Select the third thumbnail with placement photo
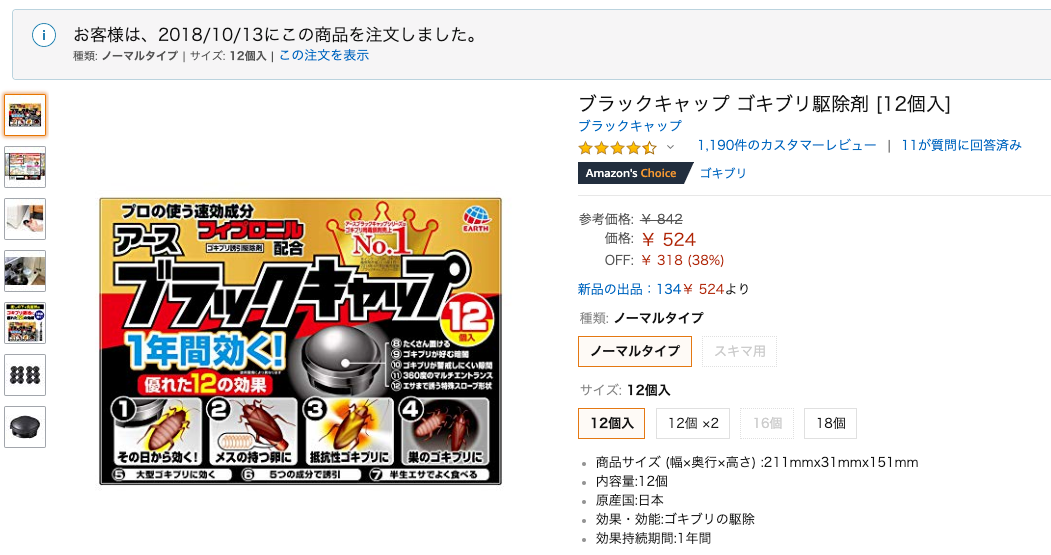Viewport: 1051px width, 555px height. point(25,219)
